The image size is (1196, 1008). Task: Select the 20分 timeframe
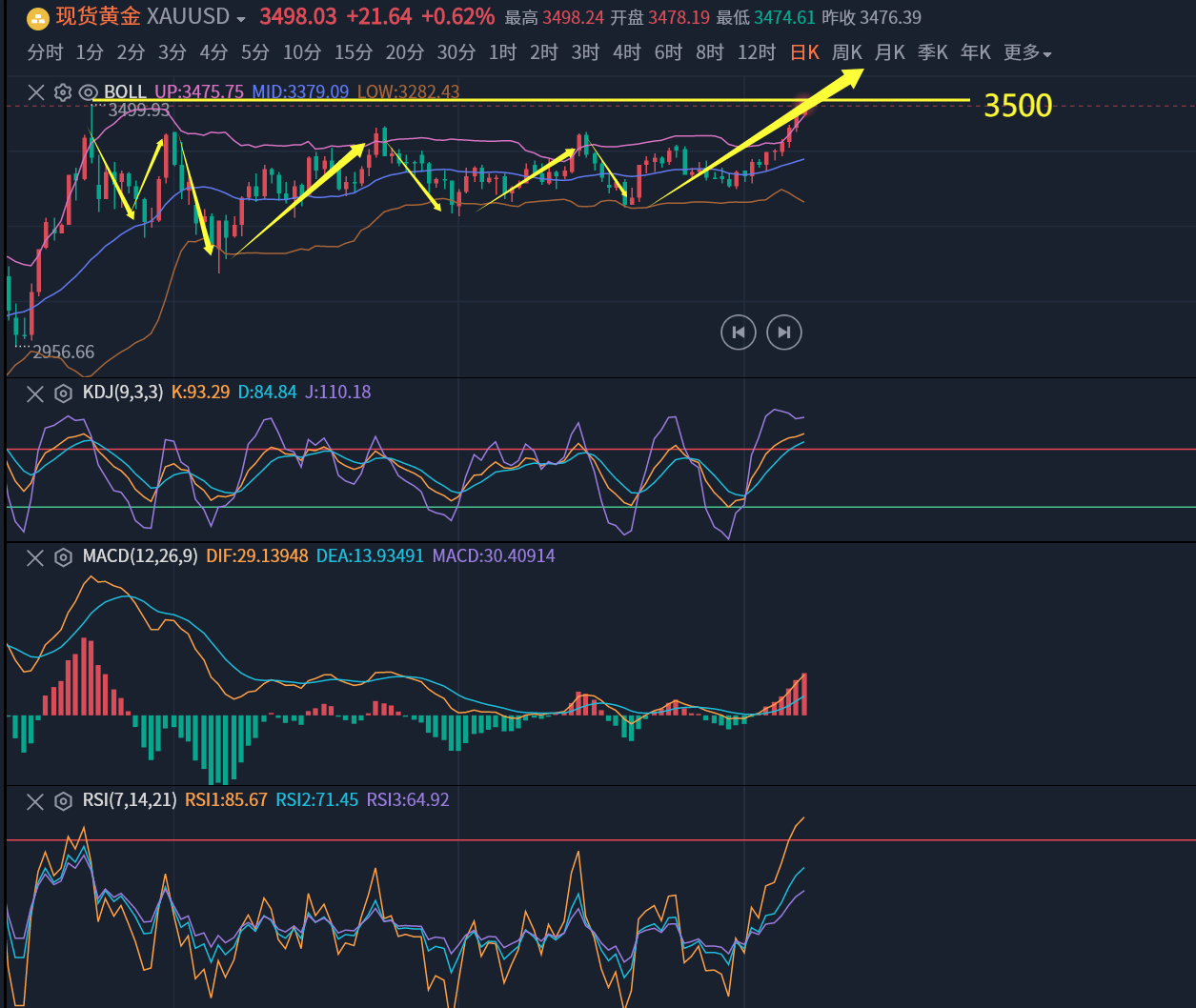click(x=405, y=52)
